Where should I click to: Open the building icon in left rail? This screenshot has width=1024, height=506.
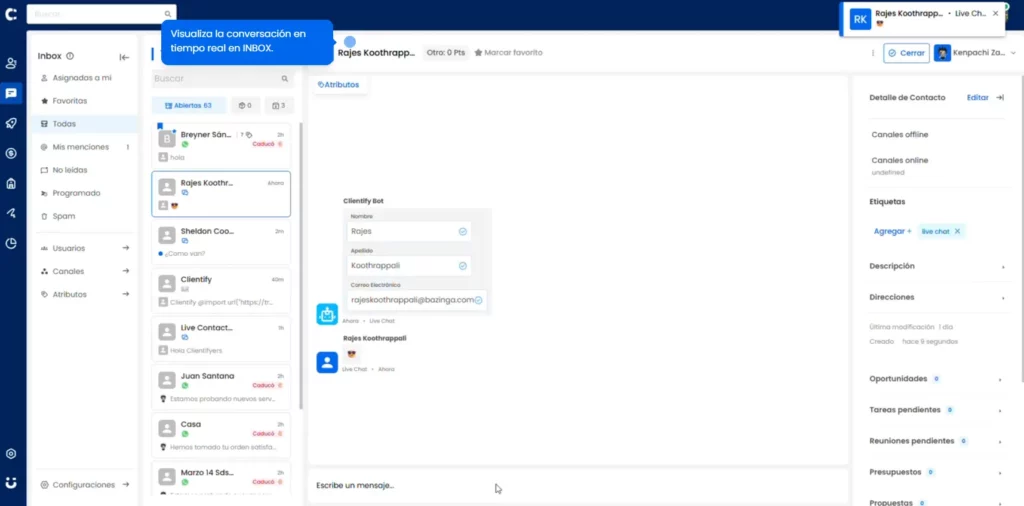(11, 183)
